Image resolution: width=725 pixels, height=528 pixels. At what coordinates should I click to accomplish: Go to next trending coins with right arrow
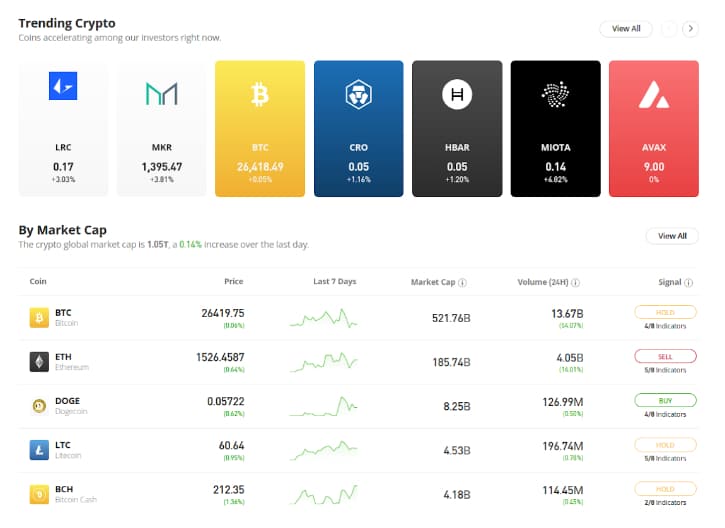pyautogui.click(x=690, y=29)
